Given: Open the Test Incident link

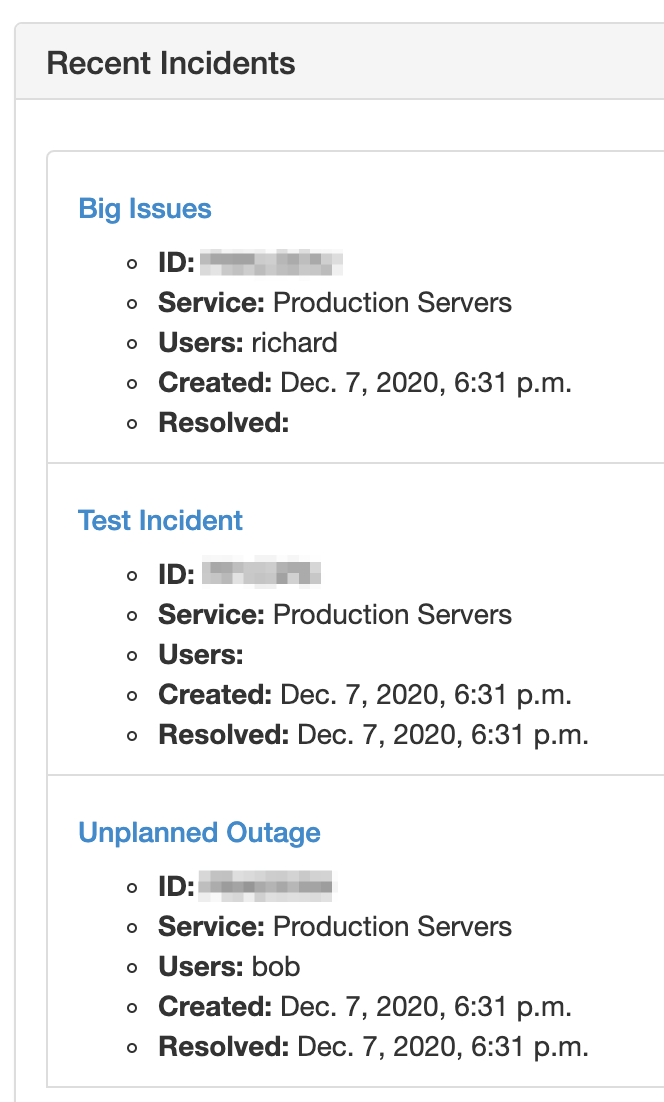Looking at the screenshot, I should (160, 521).
